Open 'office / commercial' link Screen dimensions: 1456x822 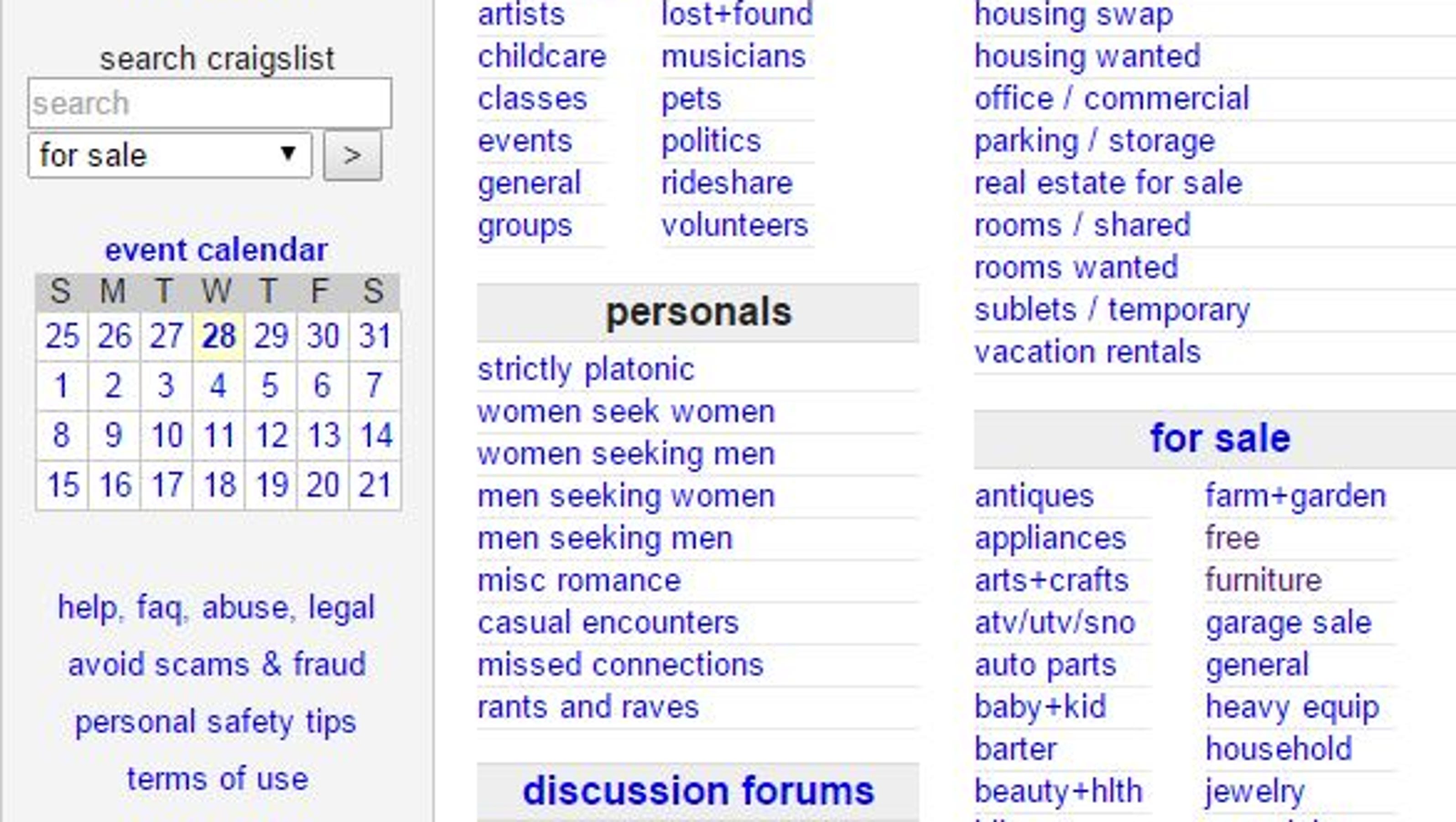pos(1112,99)
